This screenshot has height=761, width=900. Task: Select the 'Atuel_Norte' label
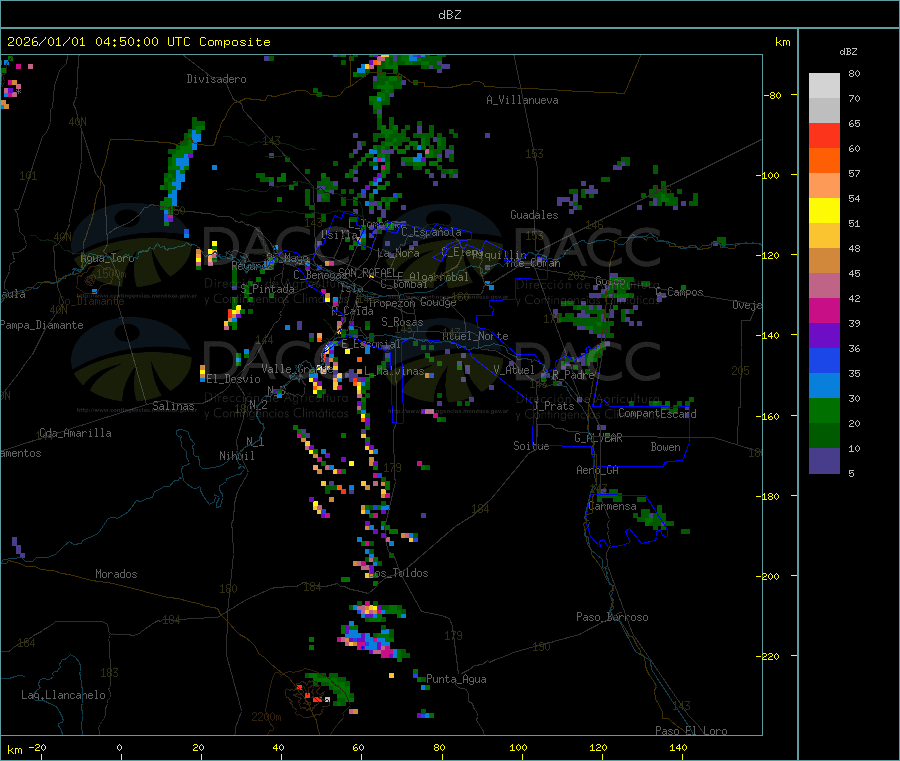pyautogui.click(x=475, y=336)
